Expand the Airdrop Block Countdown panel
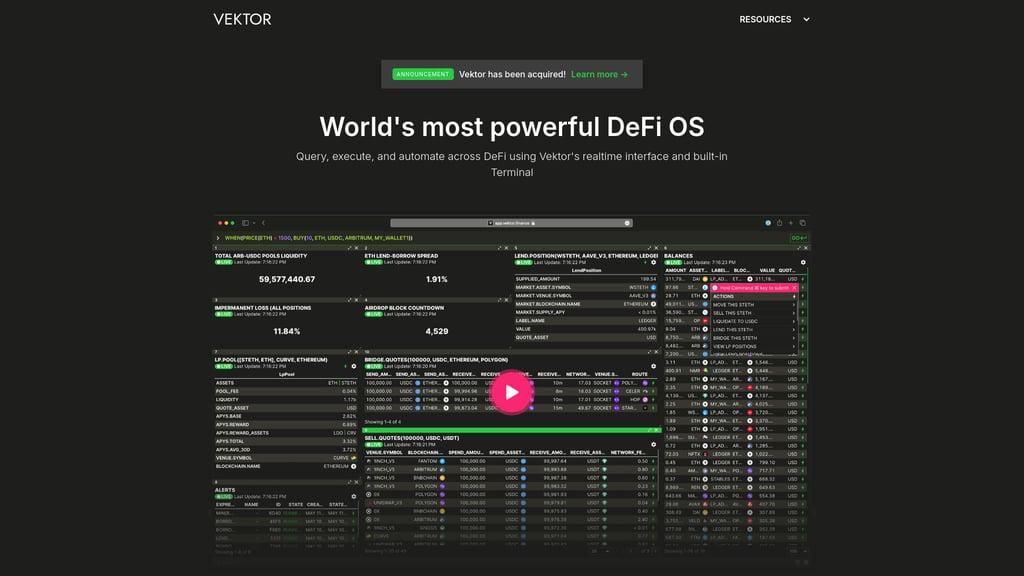 point(500,300)
